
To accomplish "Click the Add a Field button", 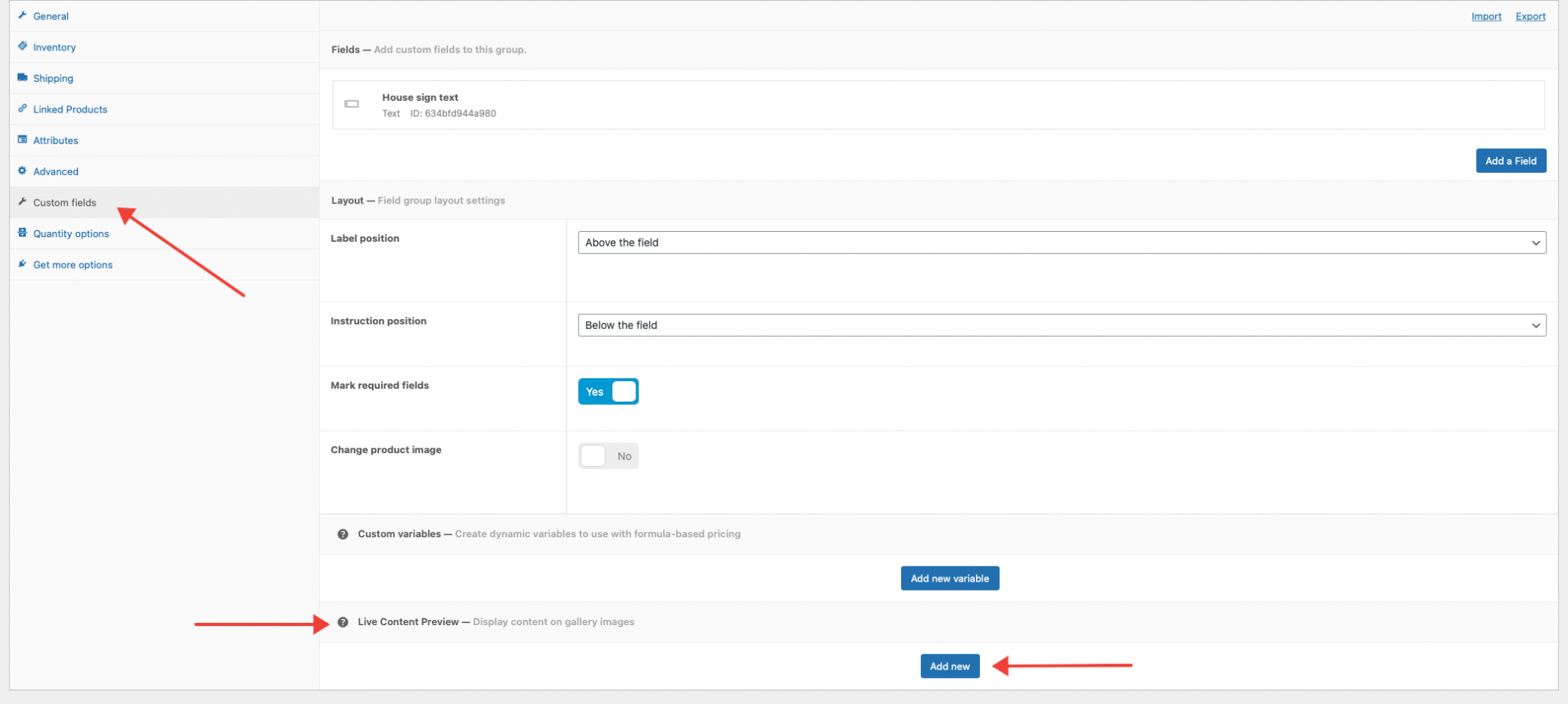I will (1510, 161).
